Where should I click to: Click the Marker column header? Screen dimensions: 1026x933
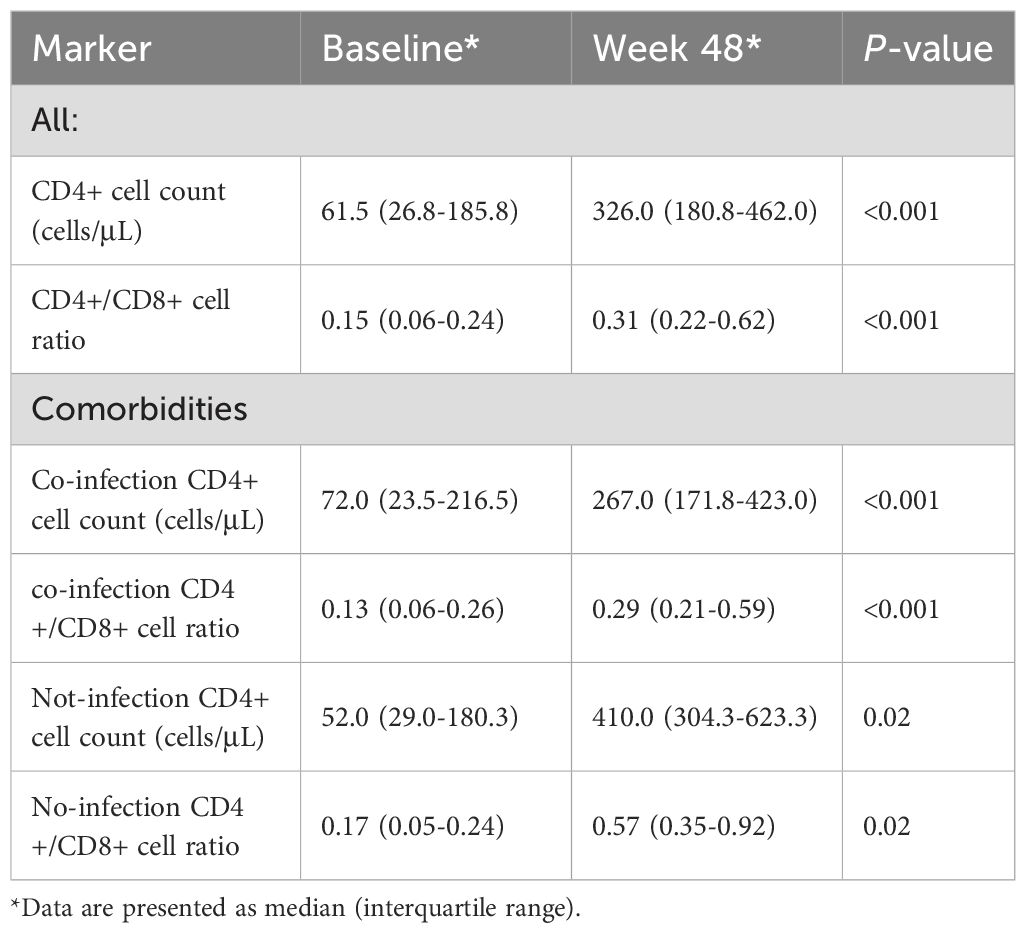pos(91,49)
